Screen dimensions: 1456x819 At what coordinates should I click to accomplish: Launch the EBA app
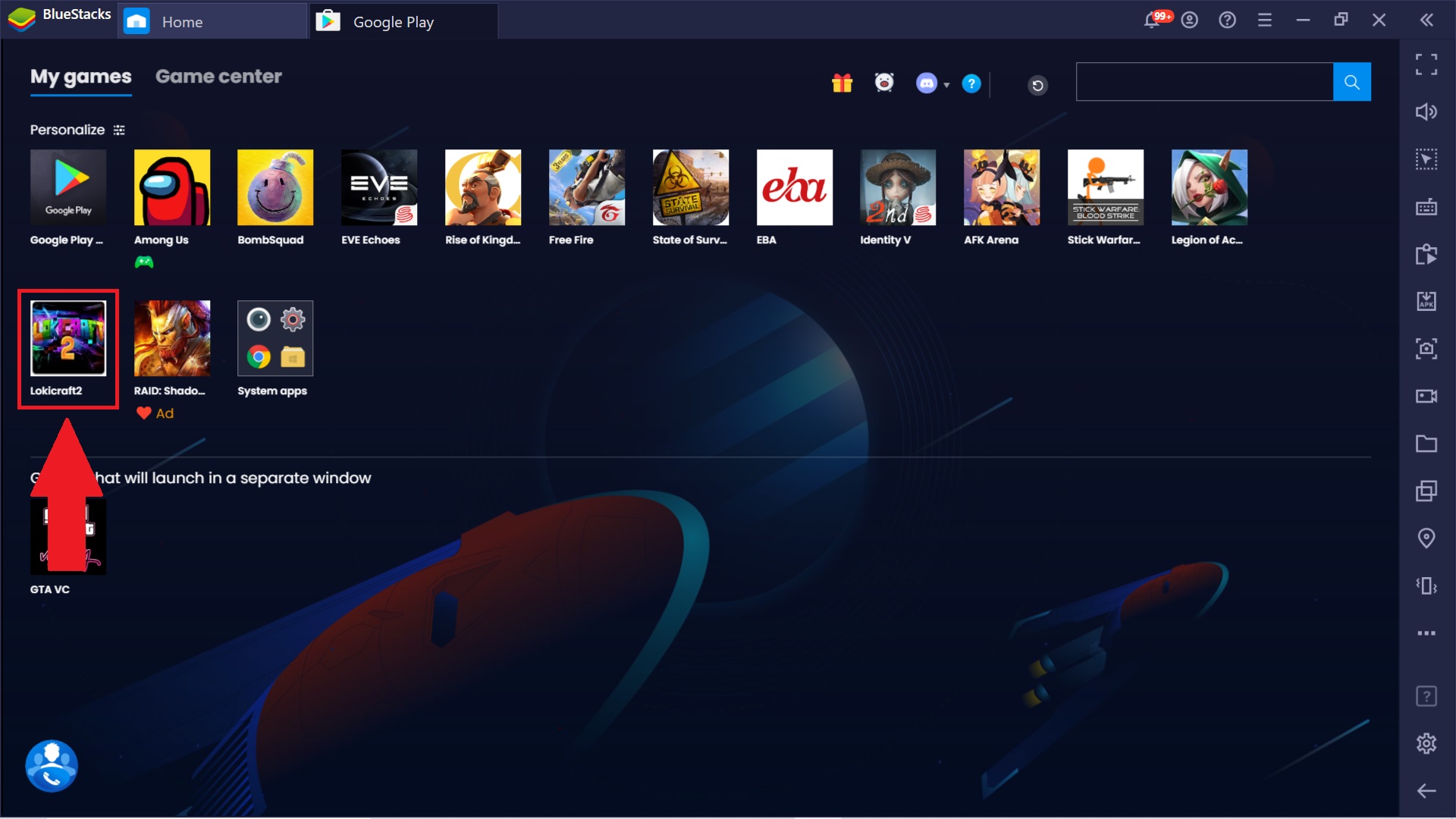[795, 187]
